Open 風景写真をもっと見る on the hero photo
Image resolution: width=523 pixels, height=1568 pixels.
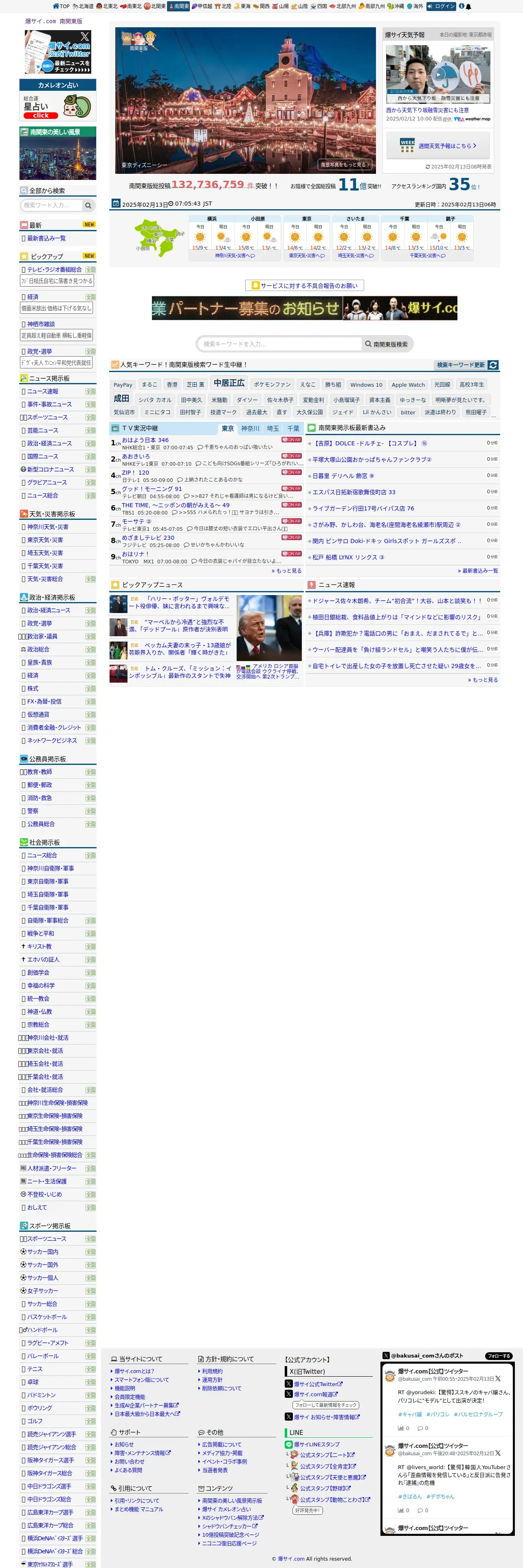pyautogui.click(x=345, y=165)
